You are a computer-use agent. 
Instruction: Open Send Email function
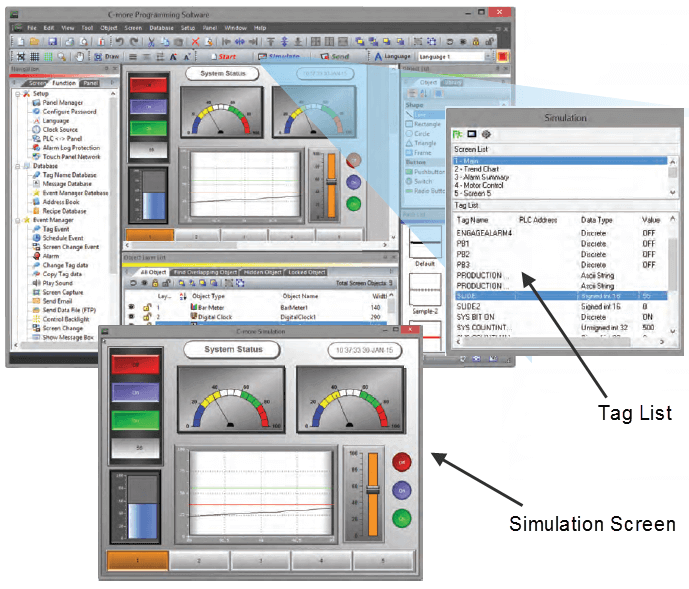pyautogui.click(x=58, y=300)
